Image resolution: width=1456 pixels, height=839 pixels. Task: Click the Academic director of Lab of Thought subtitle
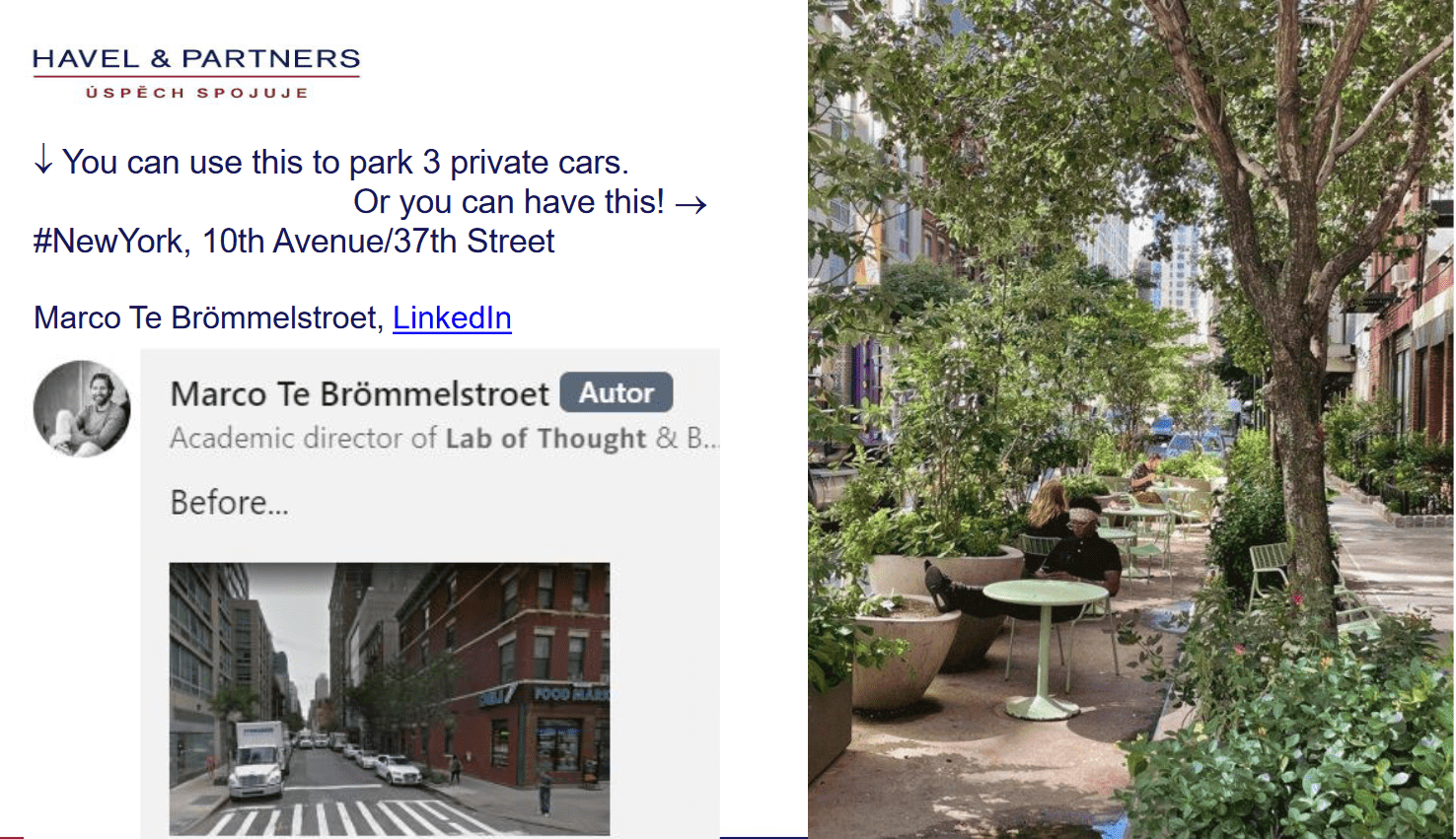pyautogui.click(x=444, y=439)
